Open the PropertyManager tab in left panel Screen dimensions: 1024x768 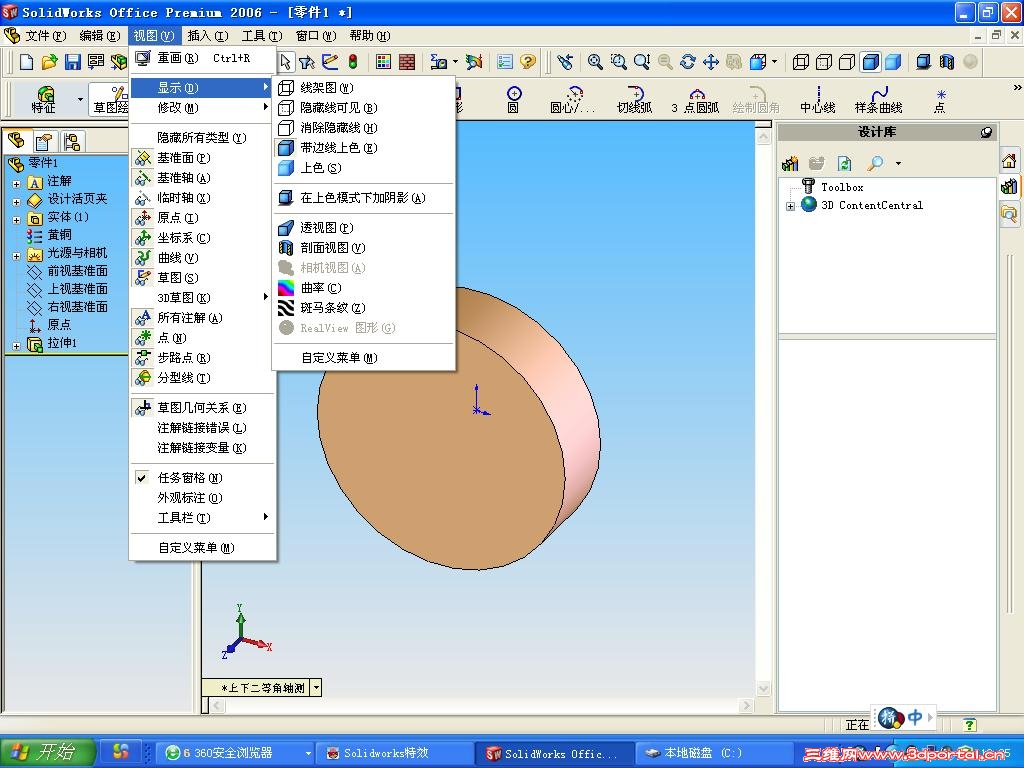coord(44,141)
